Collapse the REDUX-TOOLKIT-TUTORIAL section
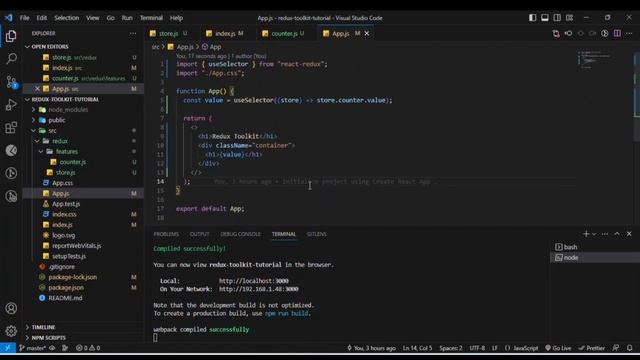 pyautogui.click(x=65, y=99)
